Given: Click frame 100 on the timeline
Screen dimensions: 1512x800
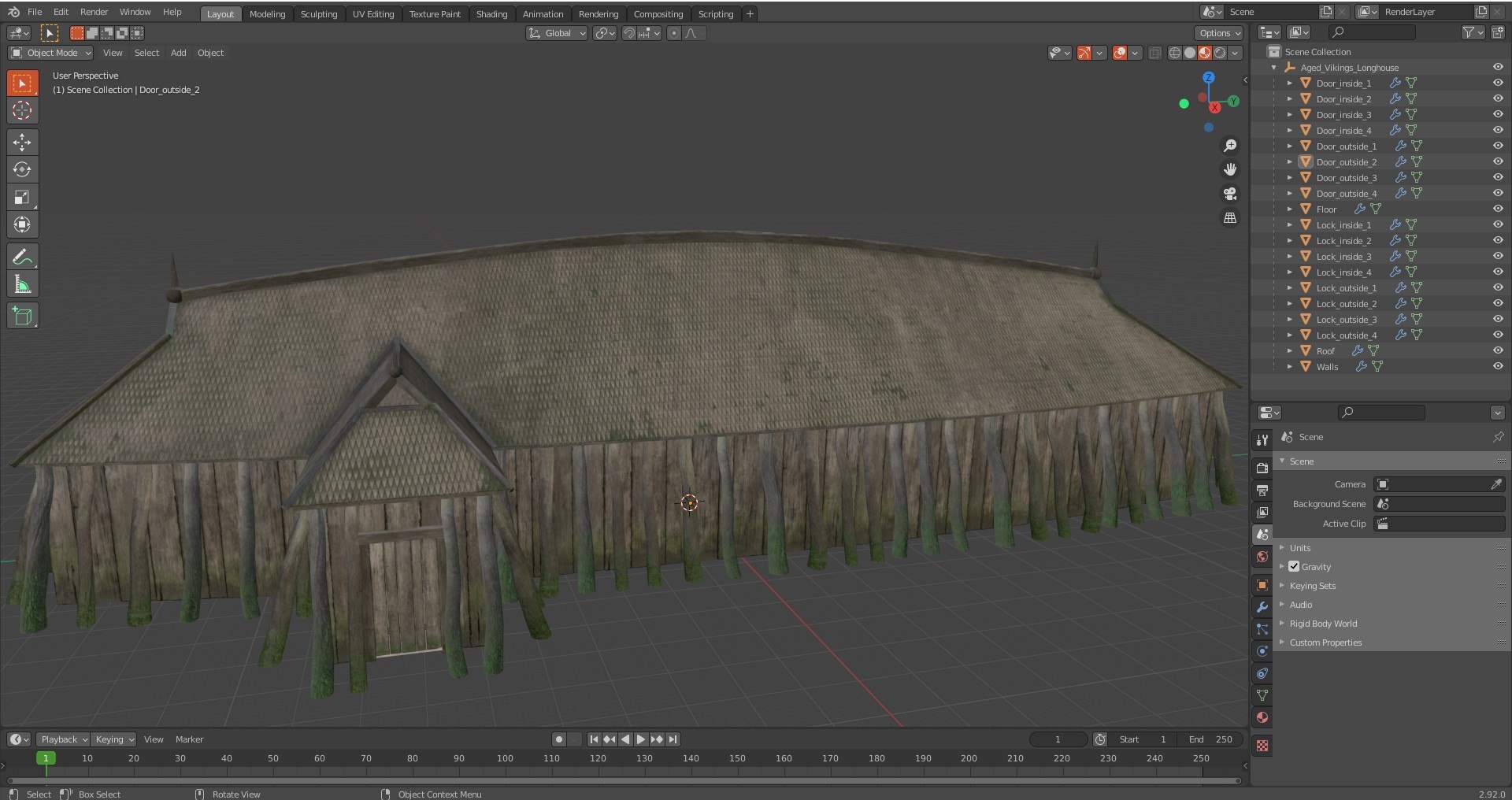Looking at the screenshot, I should [x=505, y=758].
